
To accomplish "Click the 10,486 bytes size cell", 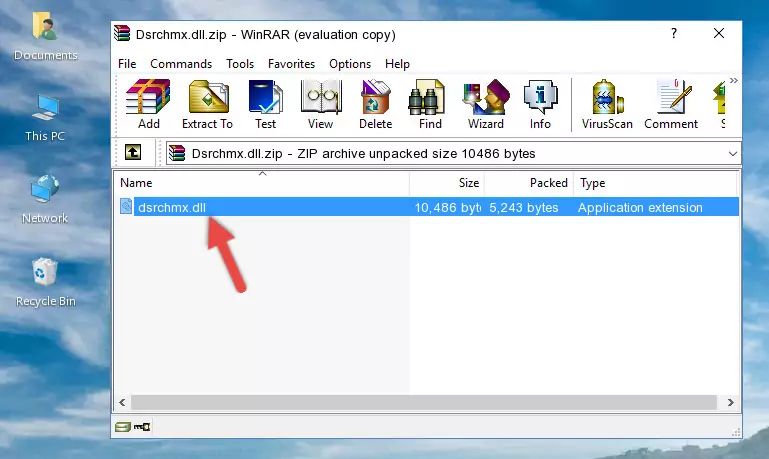I will click(x=448, y=207).
